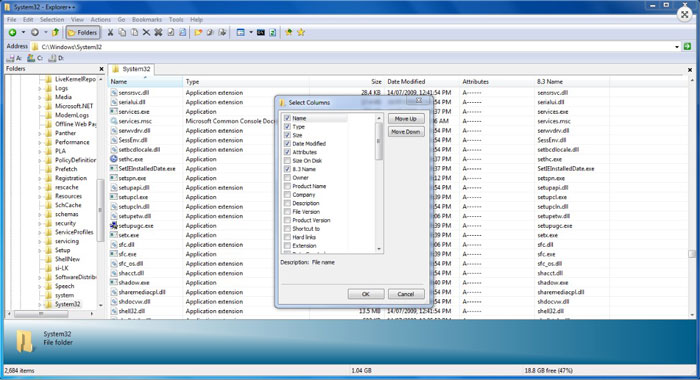Open the Back history dropdown arrow
The width and height of the screenshot is (700, 380).
23,32
